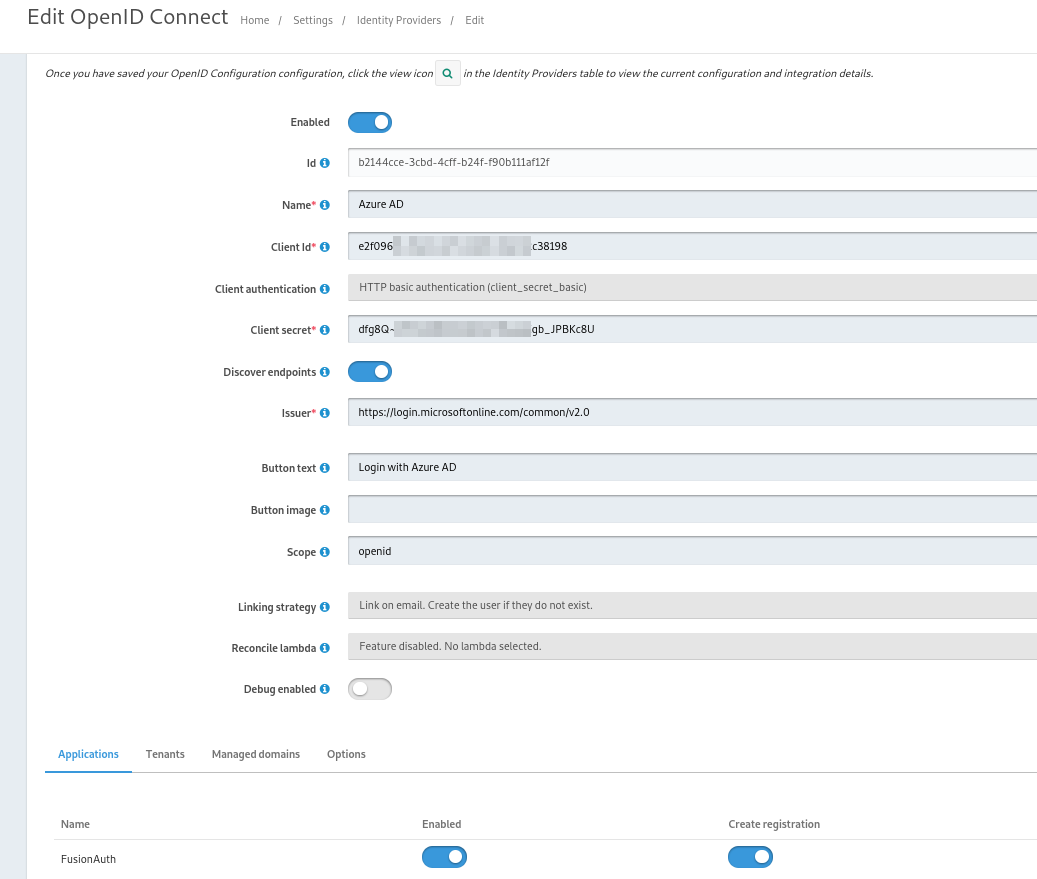Show help for the Client Id field

325,247
